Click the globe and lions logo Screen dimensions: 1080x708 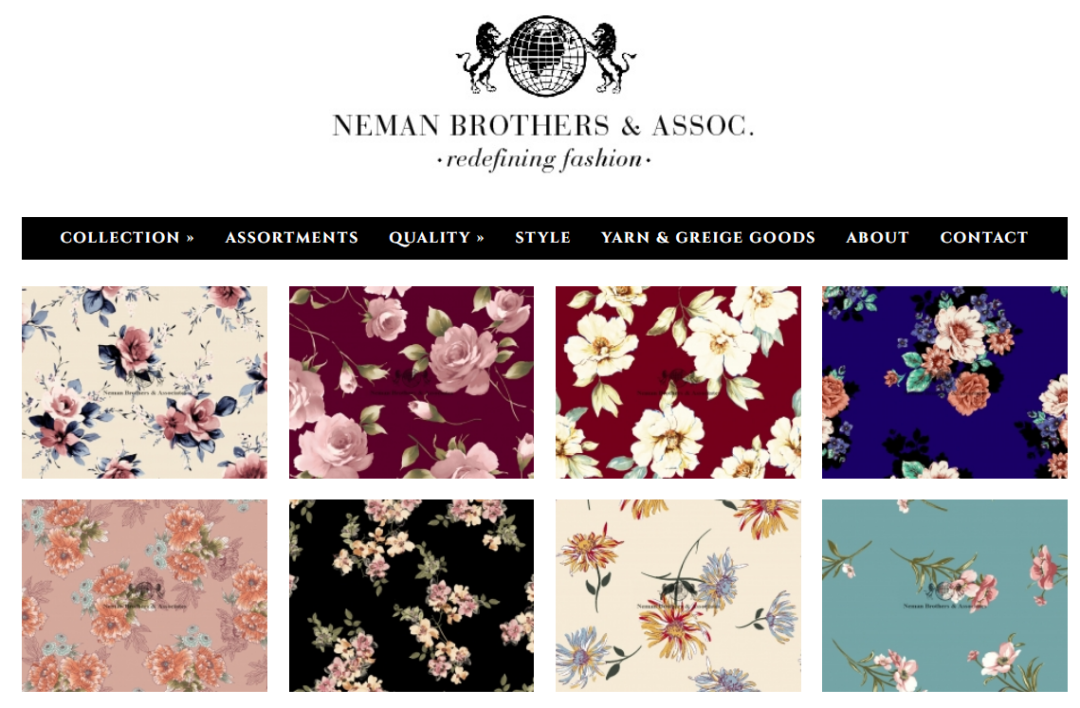pyautogui.click(x=546, y=56)
